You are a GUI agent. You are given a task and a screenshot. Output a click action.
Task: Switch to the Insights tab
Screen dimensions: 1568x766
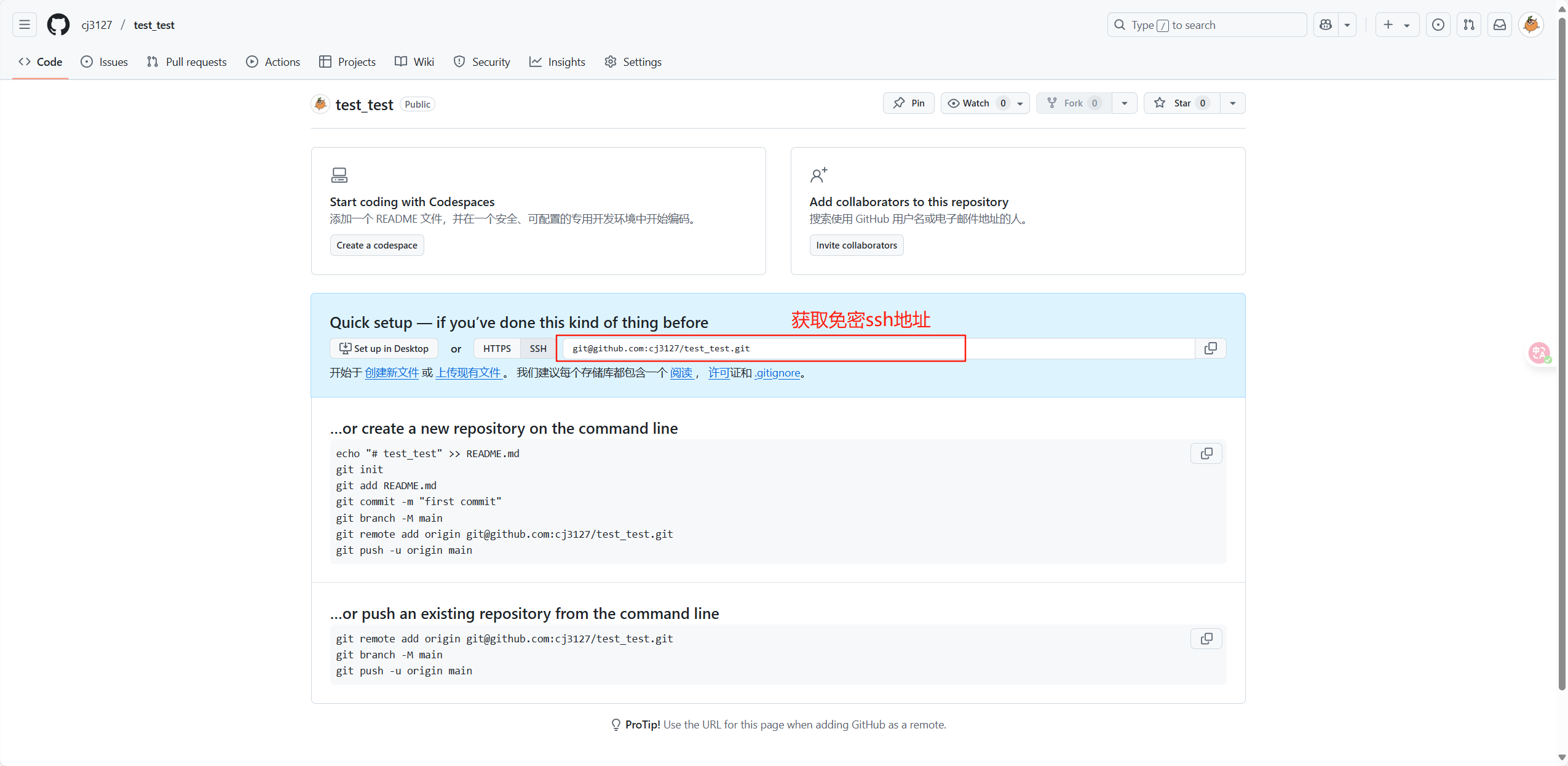pyautogui.click(x=558, y=62)
